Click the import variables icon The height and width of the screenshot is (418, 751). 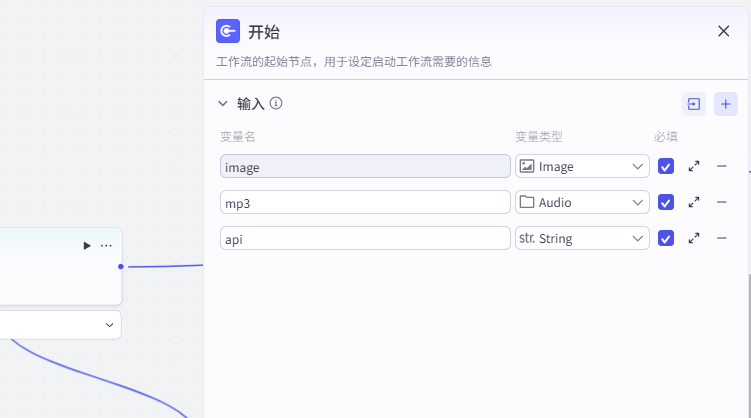[694, 104]
